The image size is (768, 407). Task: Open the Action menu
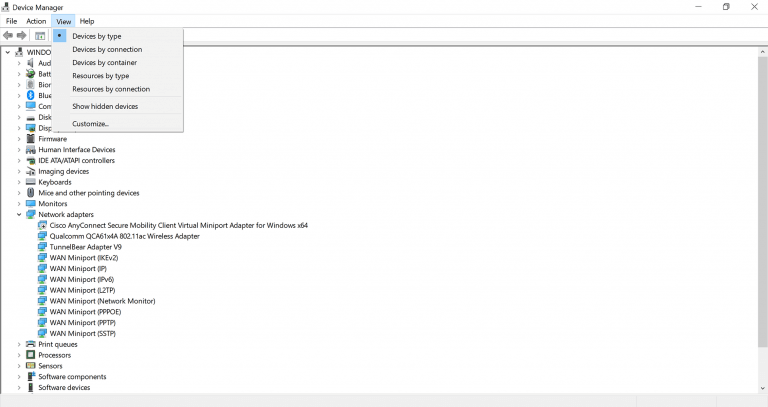pos(36,21)
